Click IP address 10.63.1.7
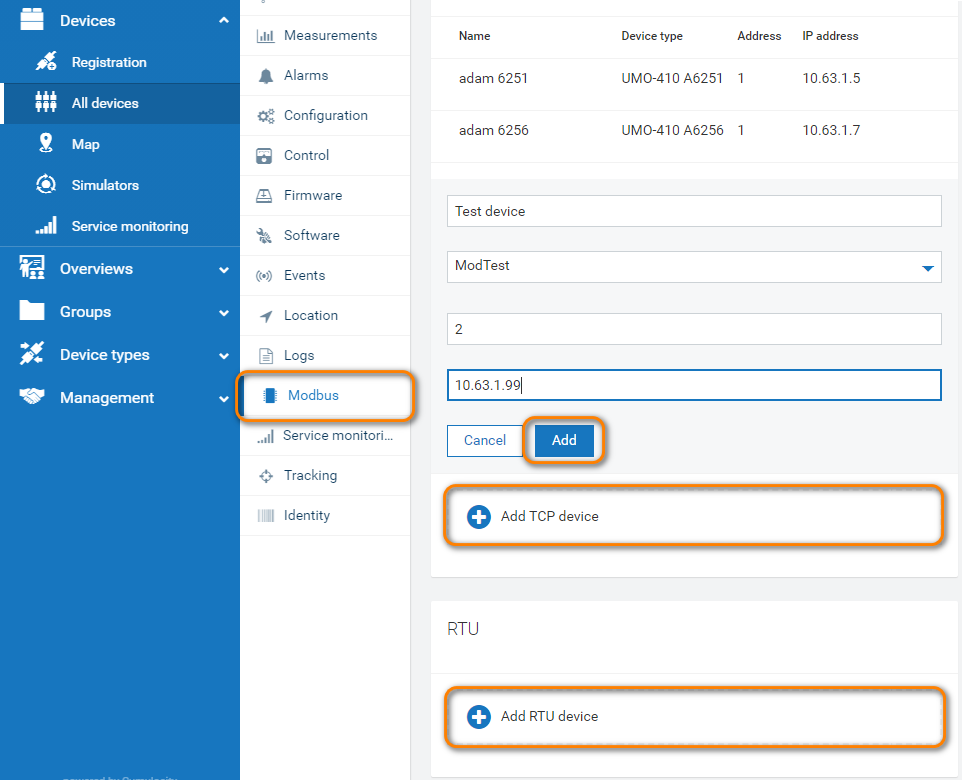This screenshot has height=780, width=963. tap(831, 130)
